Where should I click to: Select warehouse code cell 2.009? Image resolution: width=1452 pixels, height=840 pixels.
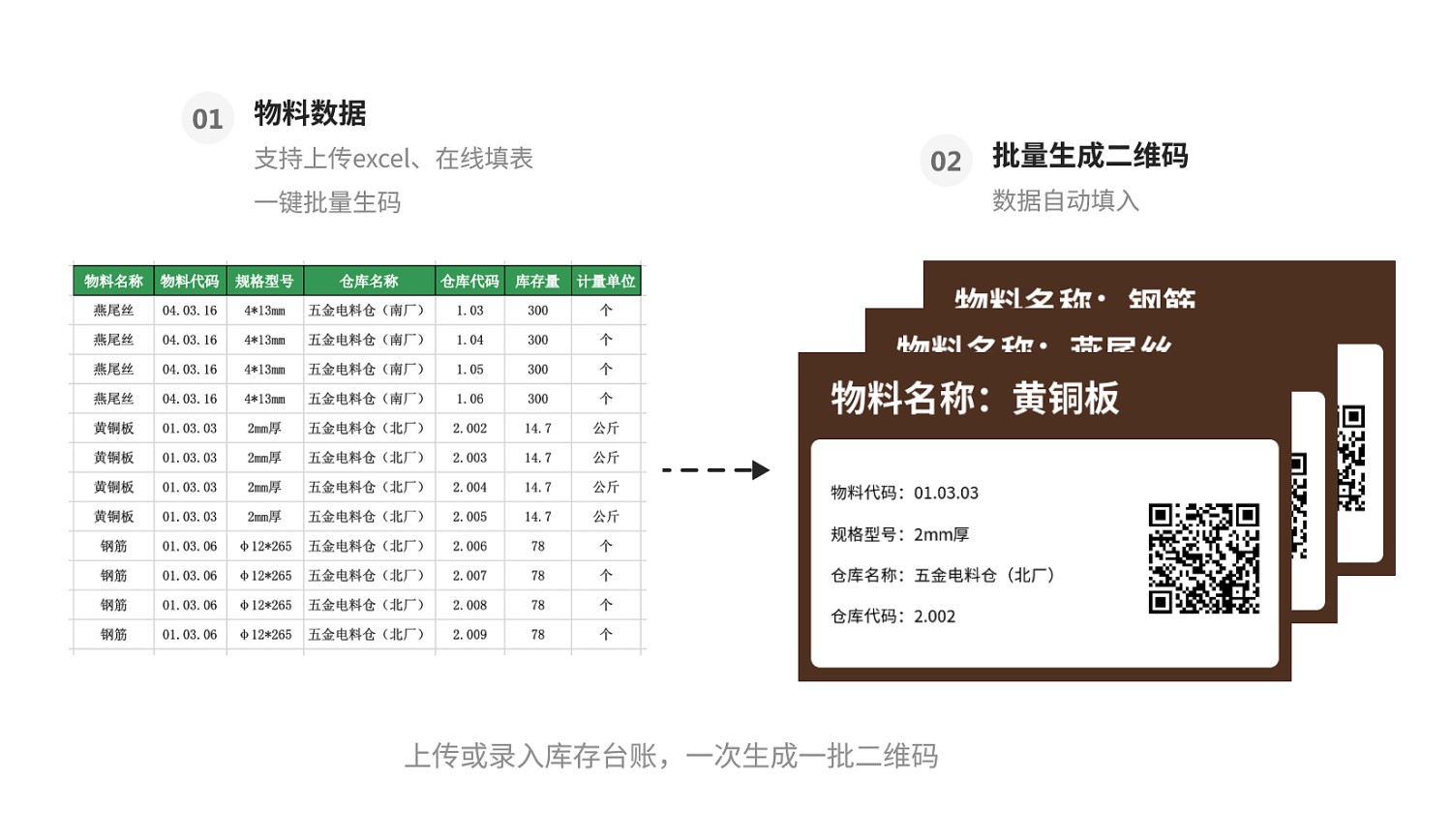(x=469, y=635)
